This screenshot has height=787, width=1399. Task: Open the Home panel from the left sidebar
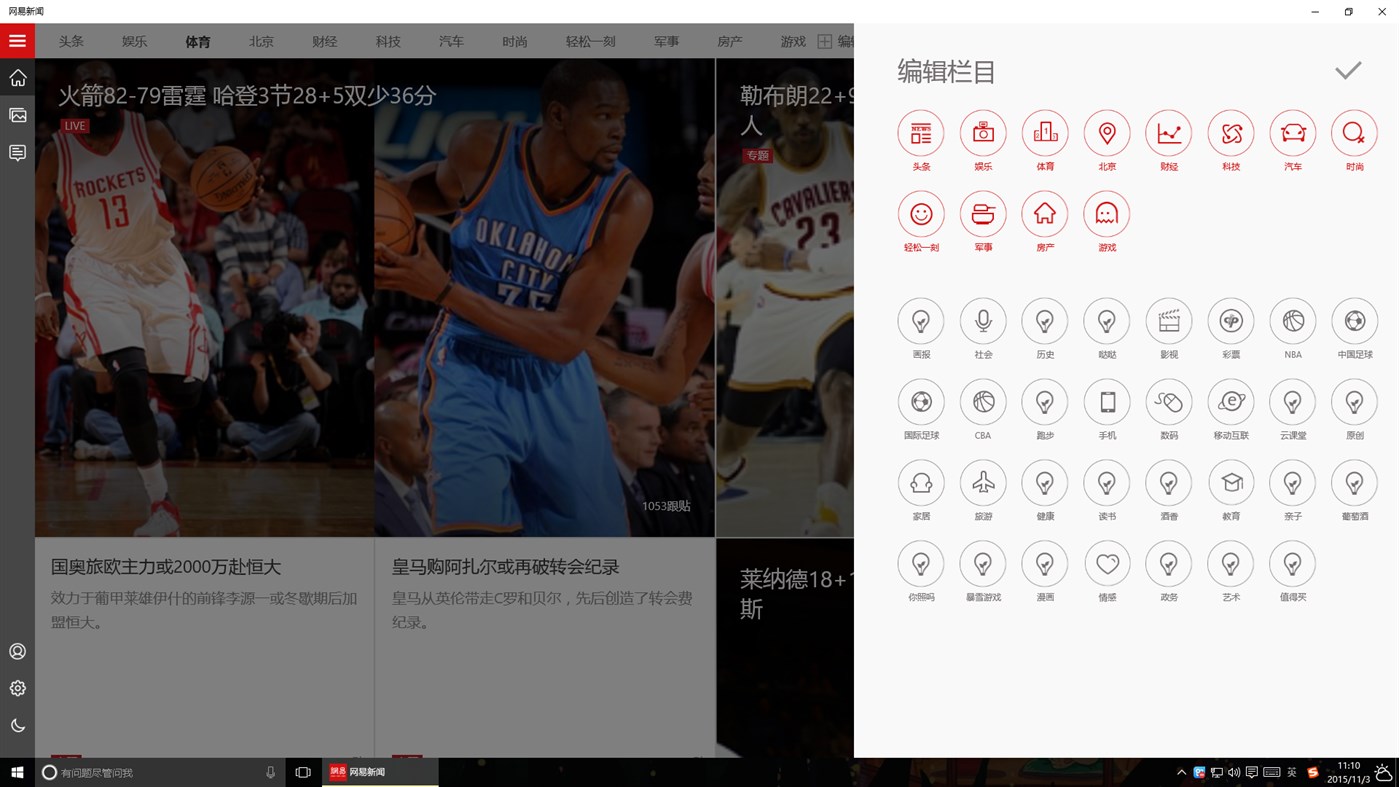[17, 77]
